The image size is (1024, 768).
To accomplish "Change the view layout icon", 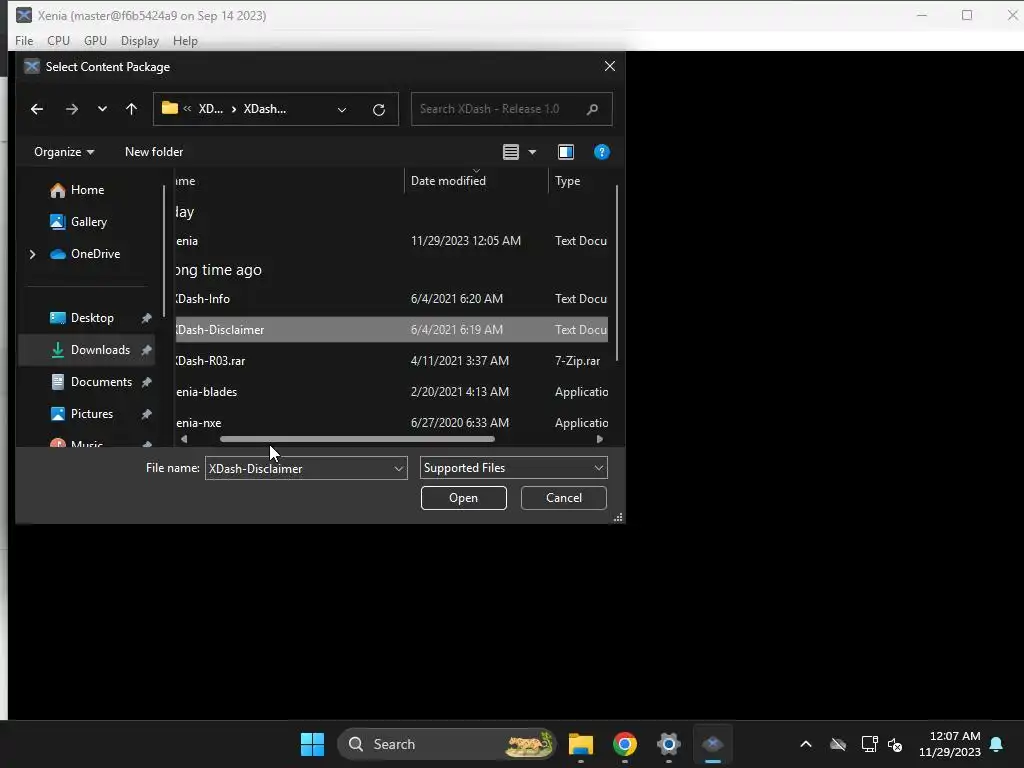I will (511, 152).
